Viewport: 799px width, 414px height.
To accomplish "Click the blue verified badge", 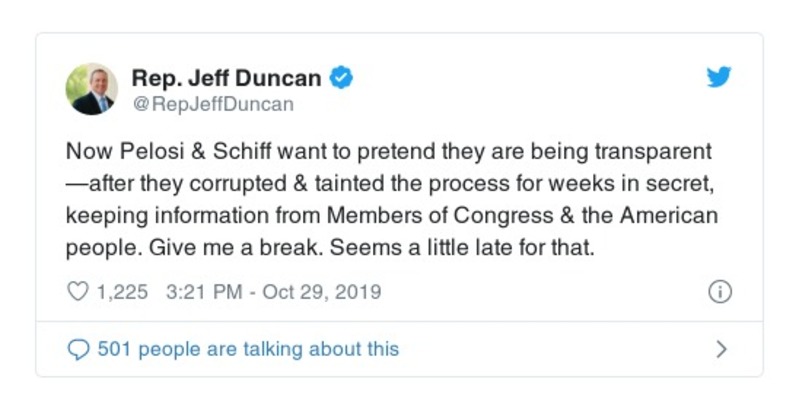I will tap(341, 77).
